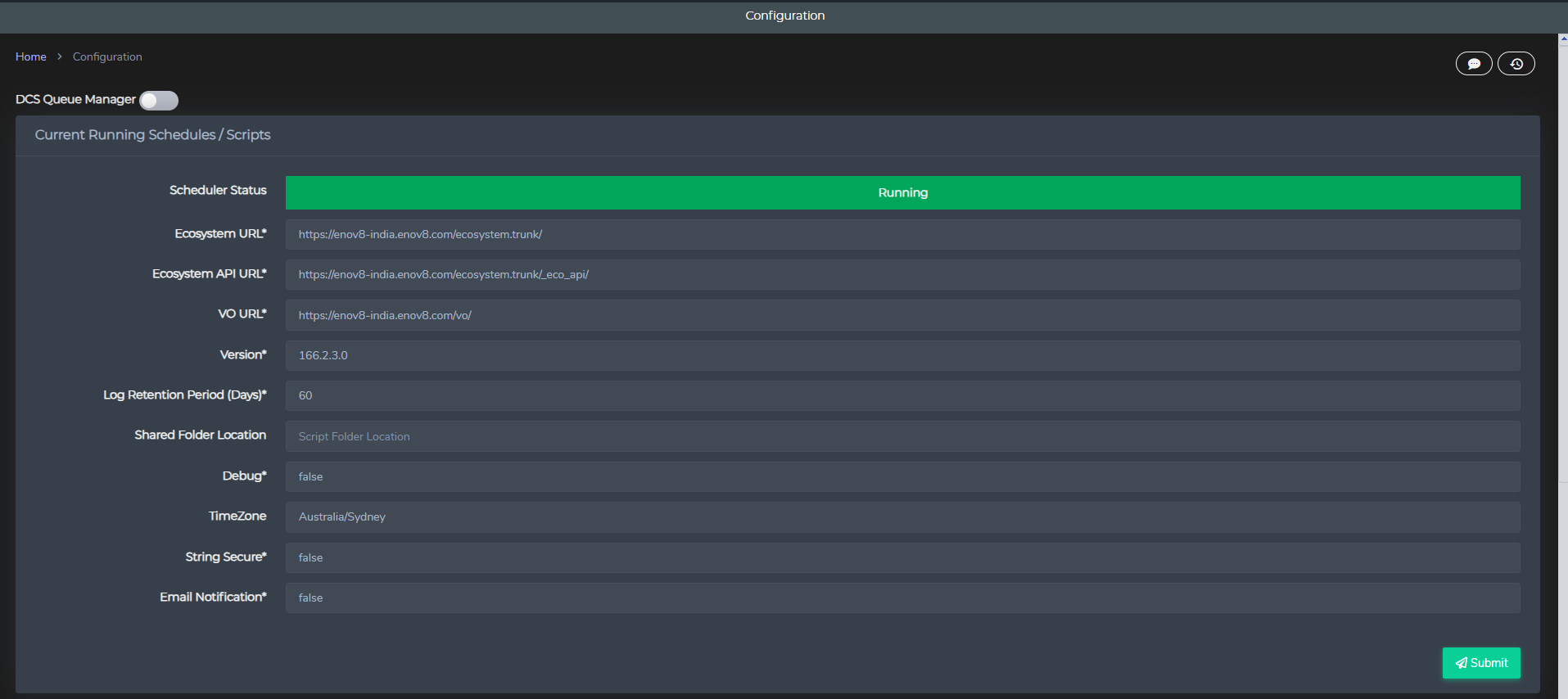
Task: Click the scrollbar up arrow
Action: tap(1562, 38)
